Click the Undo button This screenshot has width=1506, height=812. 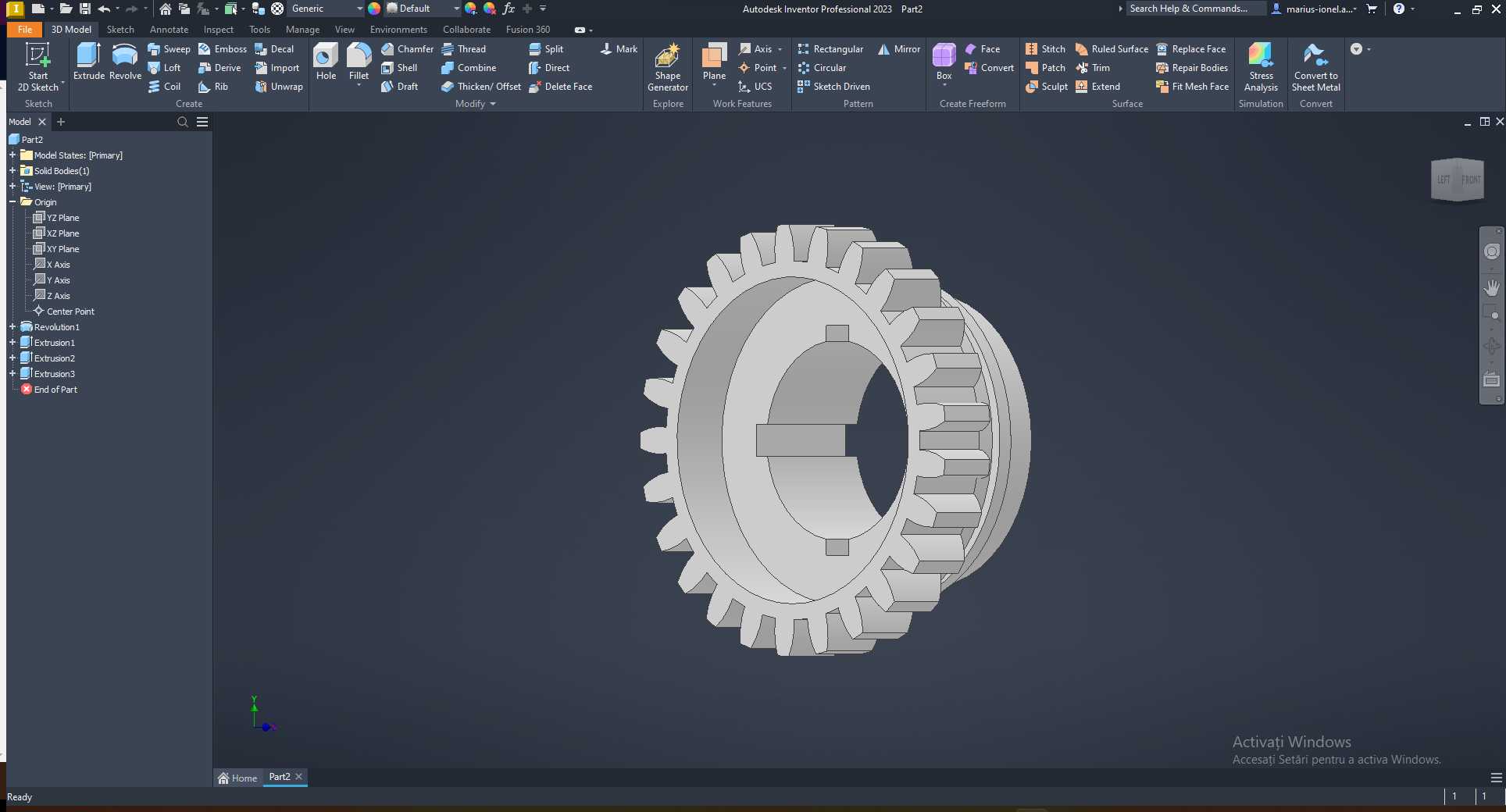103,9
